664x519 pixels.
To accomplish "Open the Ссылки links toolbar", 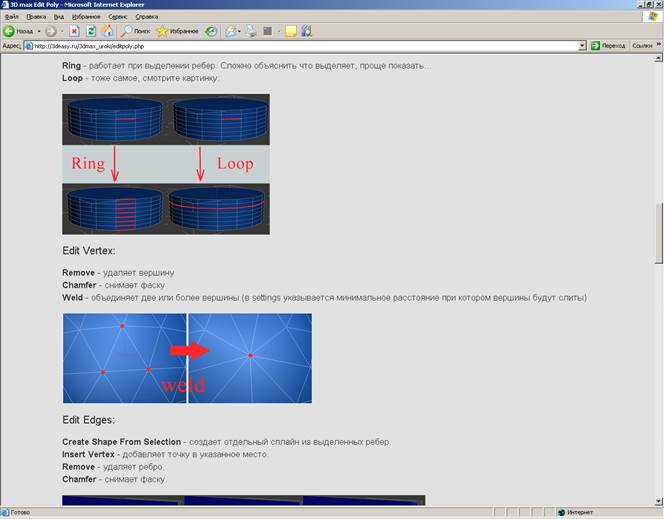I will click(642, 46).
